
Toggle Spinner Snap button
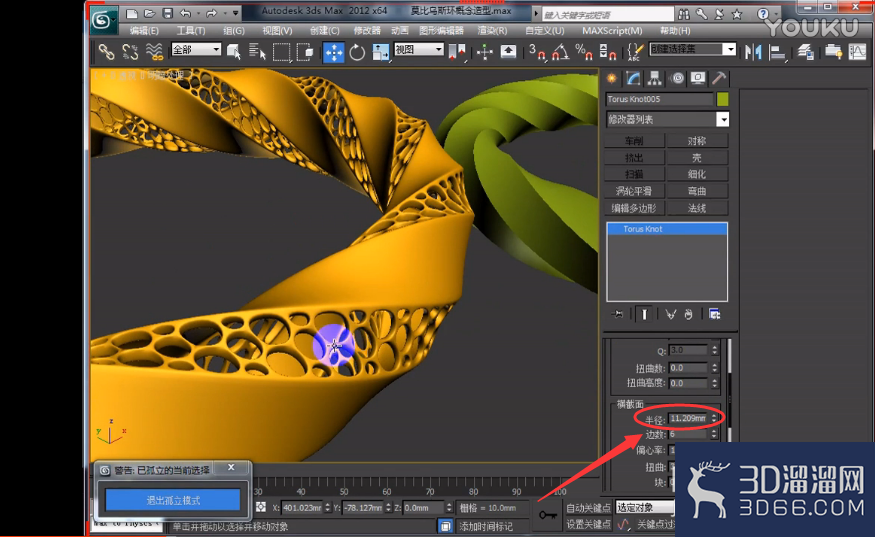[607, 52]
